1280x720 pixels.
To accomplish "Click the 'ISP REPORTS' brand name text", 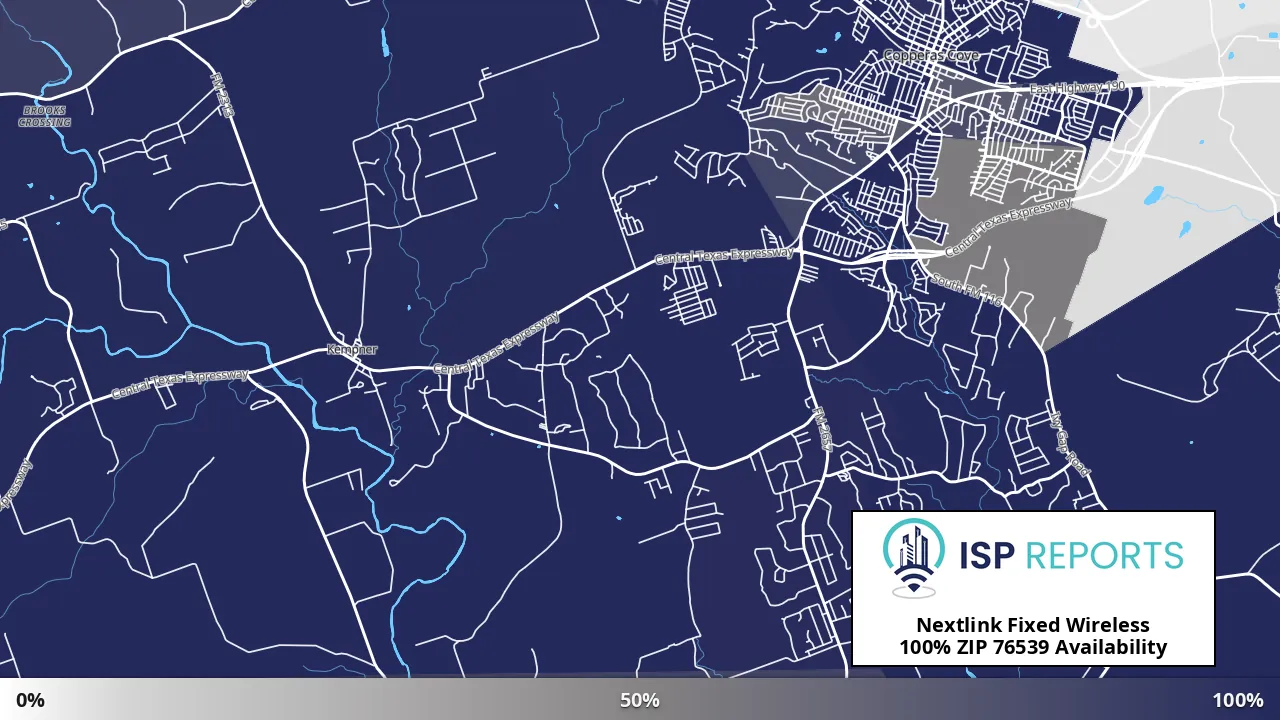I will pos(1071,555).
